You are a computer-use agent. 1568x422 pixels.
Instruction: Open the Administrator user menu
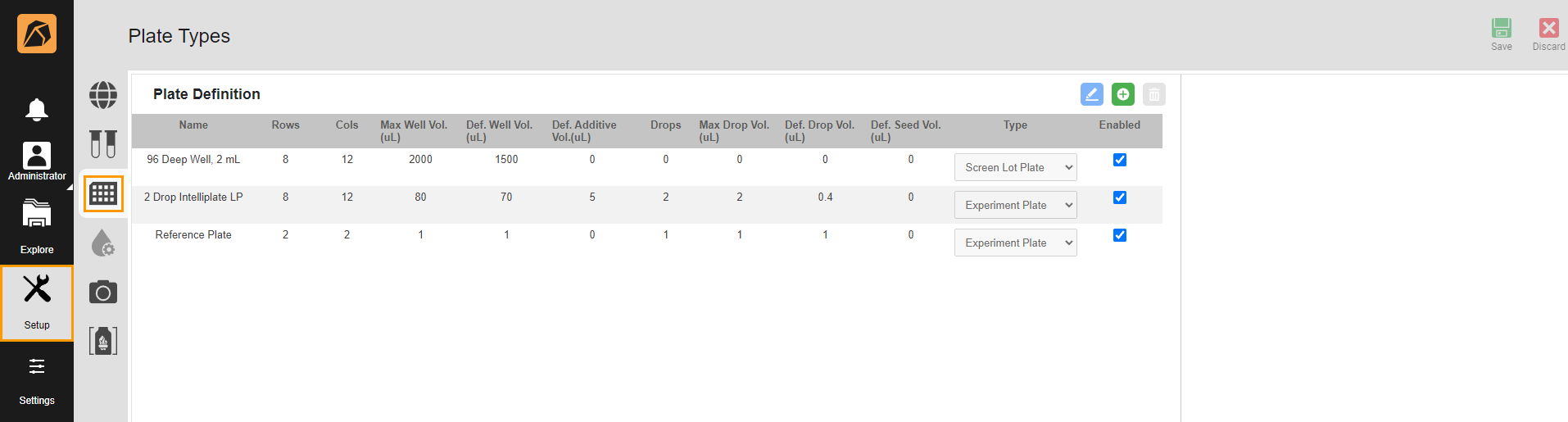[37, 161]
